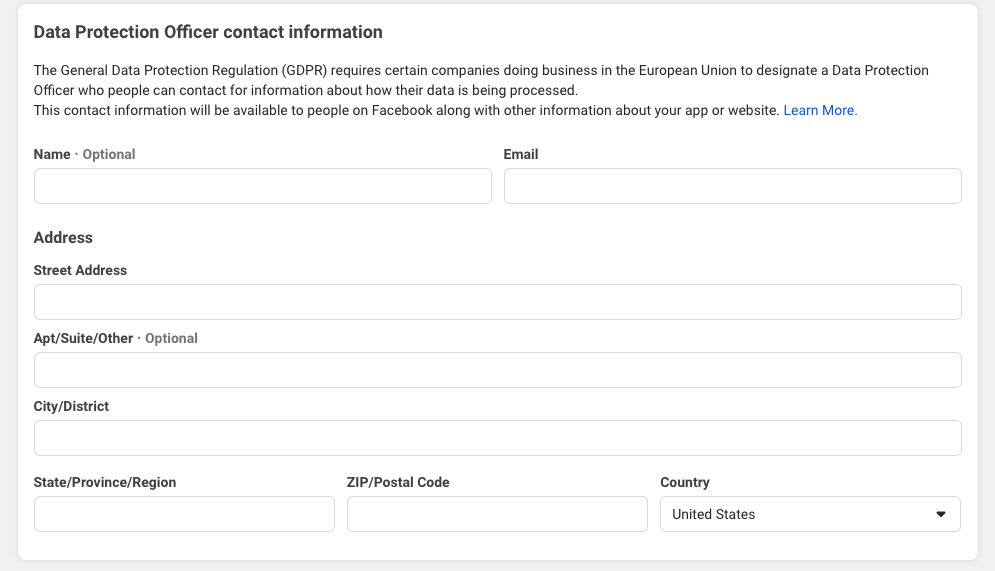
Task: Click the Street Address label text
Action: pyautogui.click(x=80, y=270)
